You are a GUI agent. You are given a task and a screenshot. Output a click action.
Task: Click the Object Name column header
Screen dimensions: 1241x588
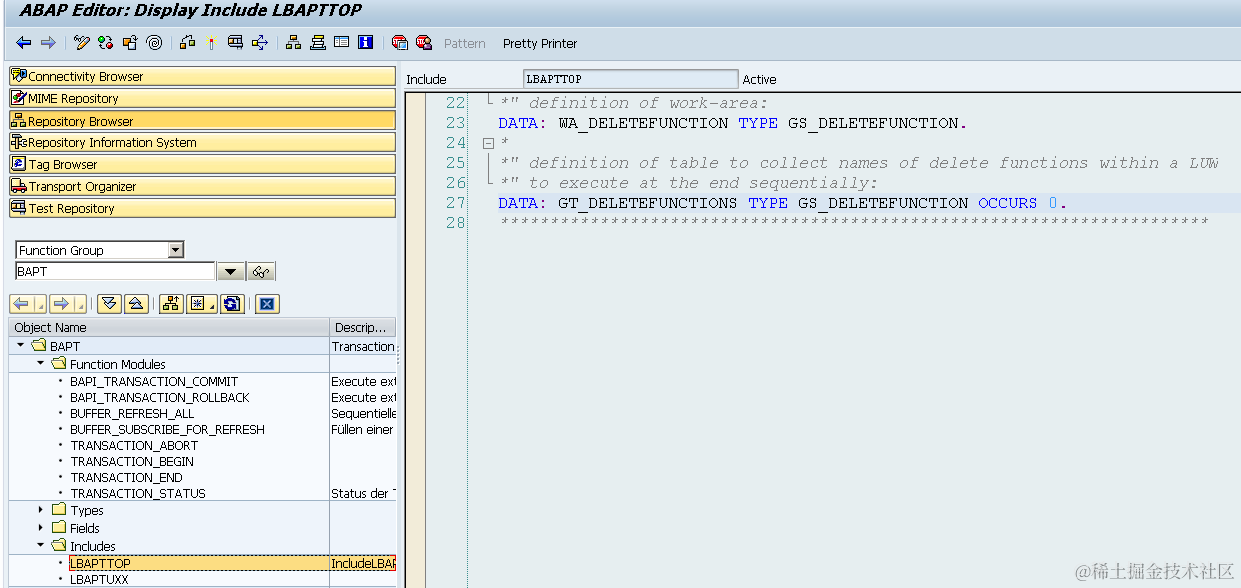click(x=169, y=327)
